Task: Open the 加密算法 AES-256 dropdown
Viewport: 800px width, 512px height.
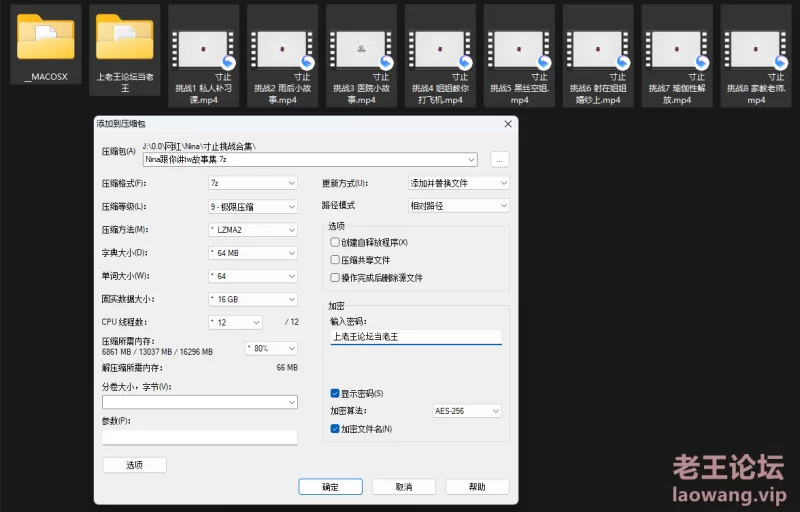Action: [x=467, y=411]
